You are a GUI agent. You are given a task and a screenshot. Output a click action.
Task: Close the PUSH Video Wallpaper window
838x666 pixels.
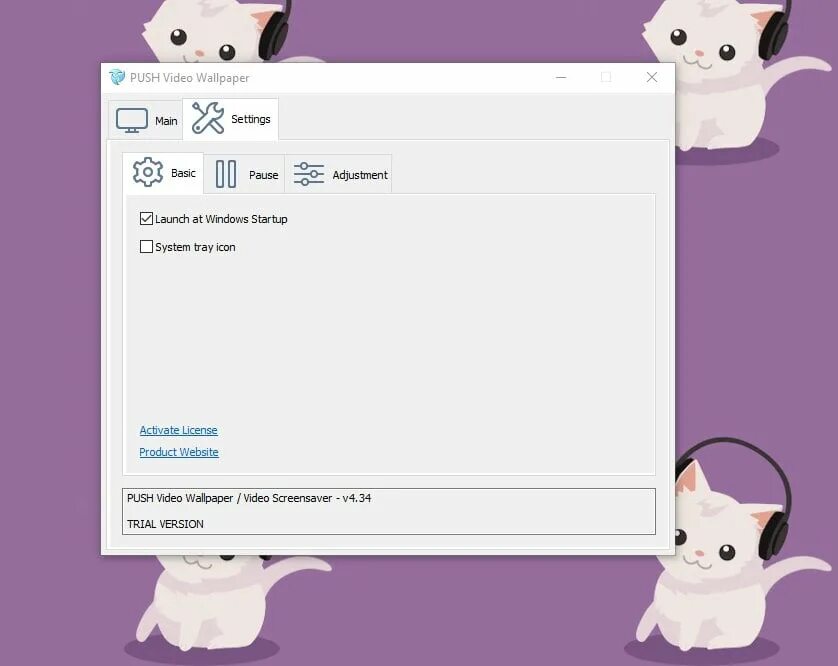click(651, 78)
